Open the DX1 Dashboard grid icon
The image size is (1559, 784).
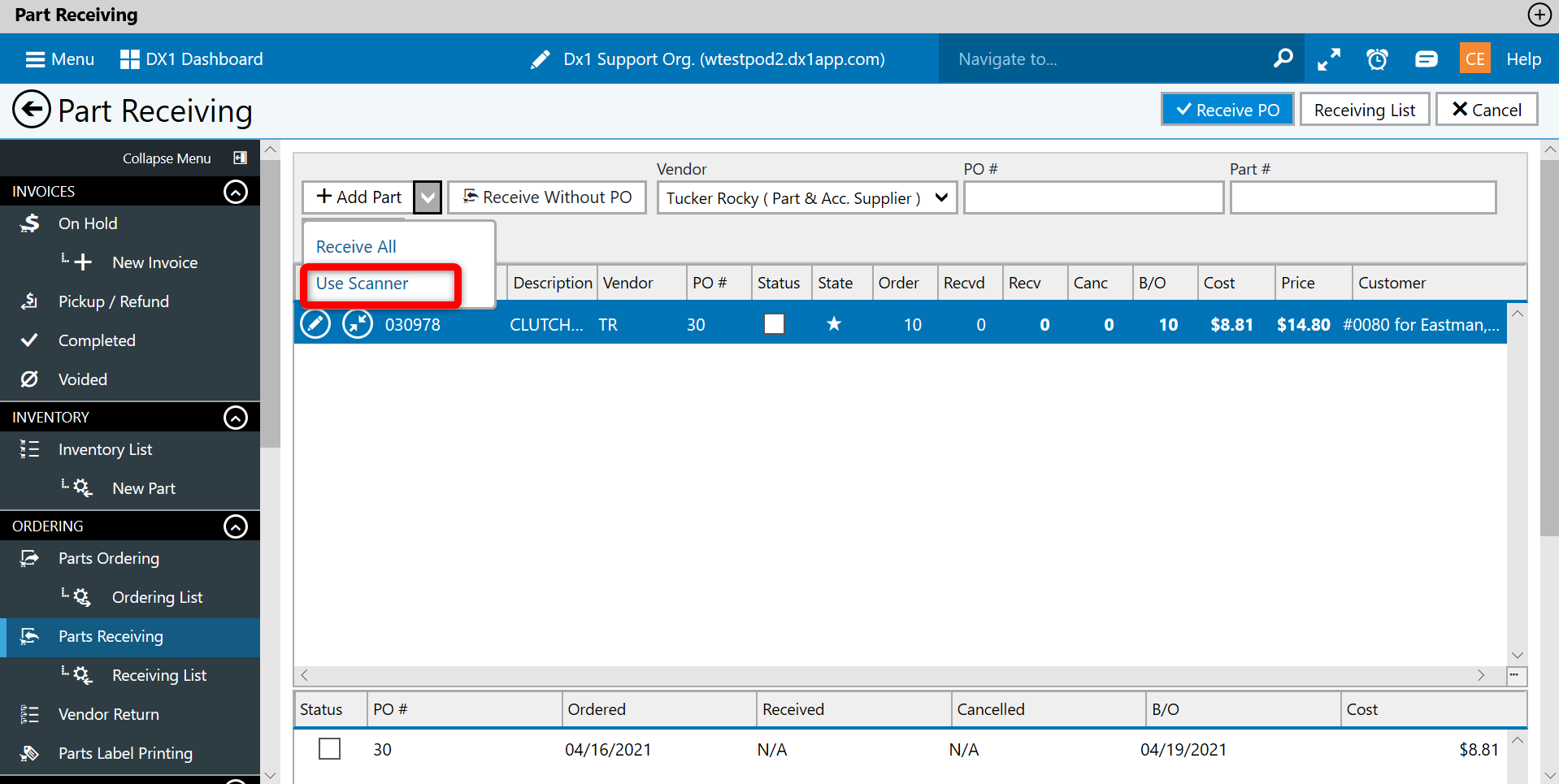129,59
